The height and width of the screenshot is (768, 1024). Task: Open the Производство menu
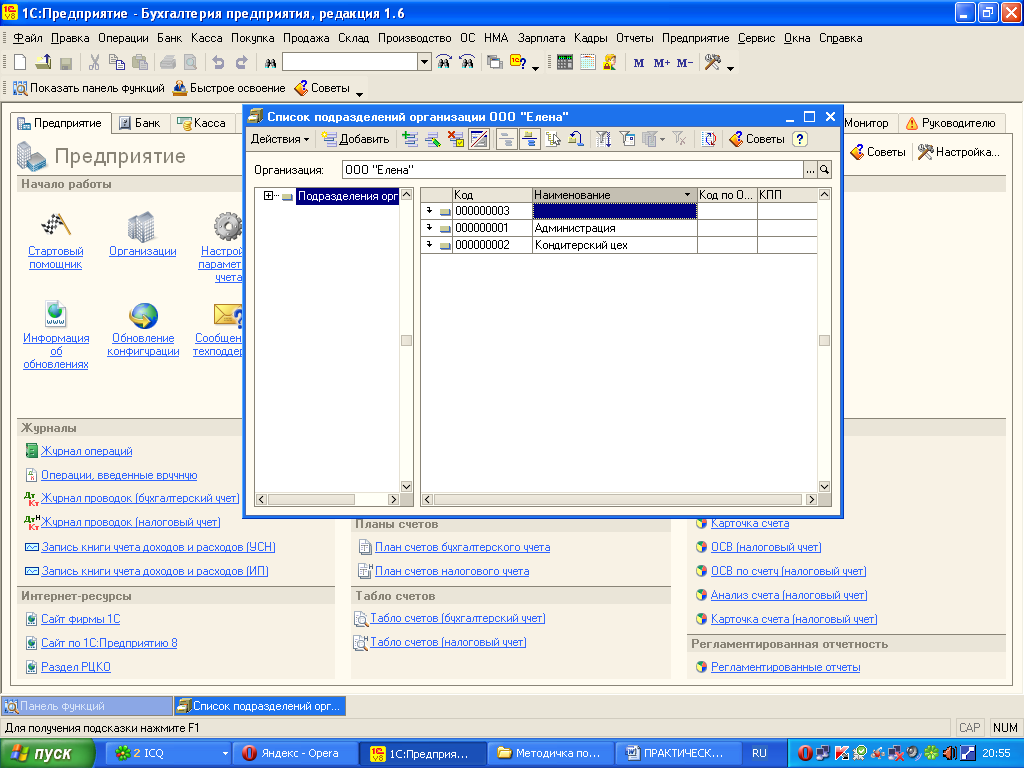[415, 38]
